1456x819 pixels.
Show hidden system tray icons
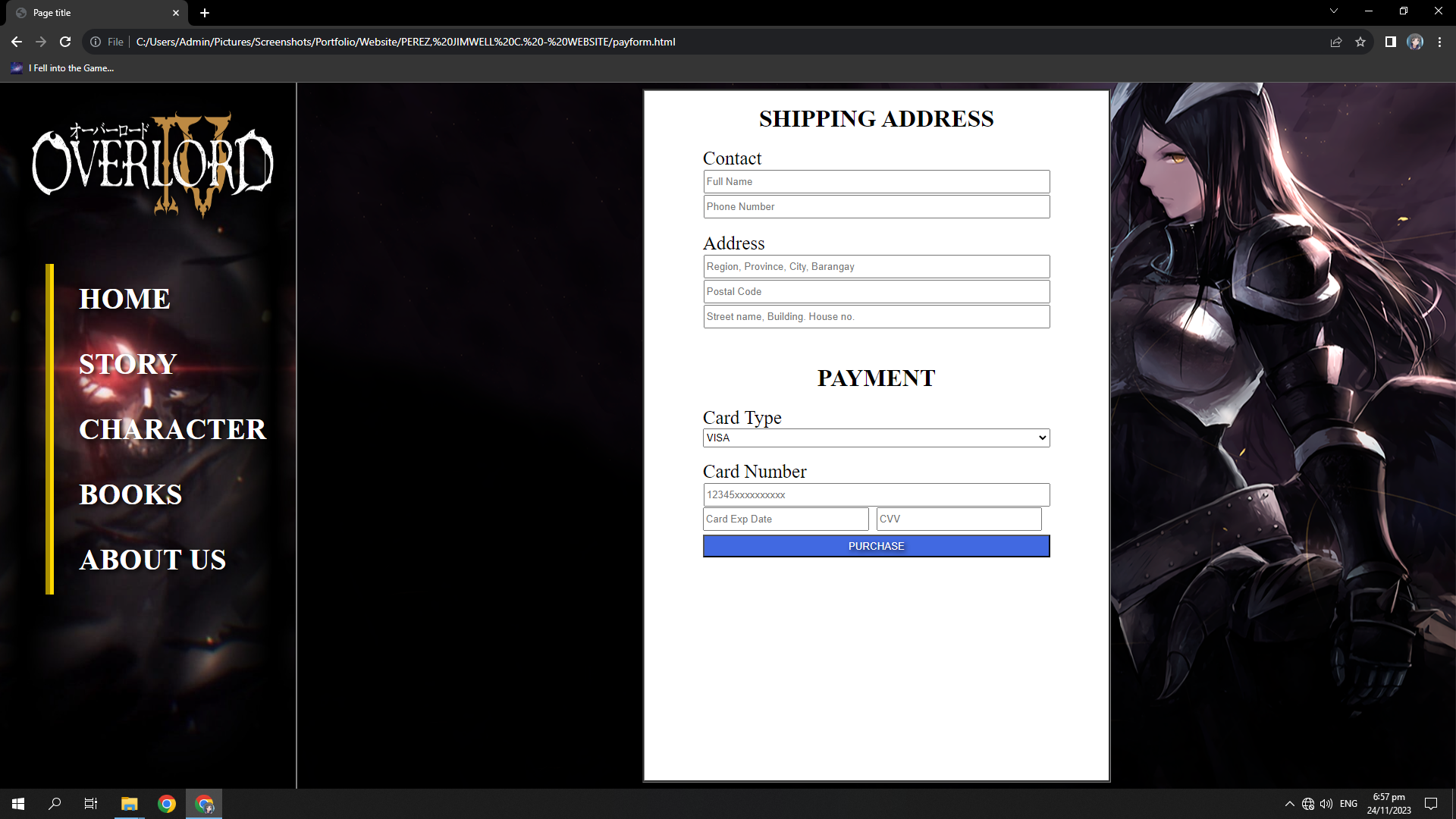tap(1290, 804)
